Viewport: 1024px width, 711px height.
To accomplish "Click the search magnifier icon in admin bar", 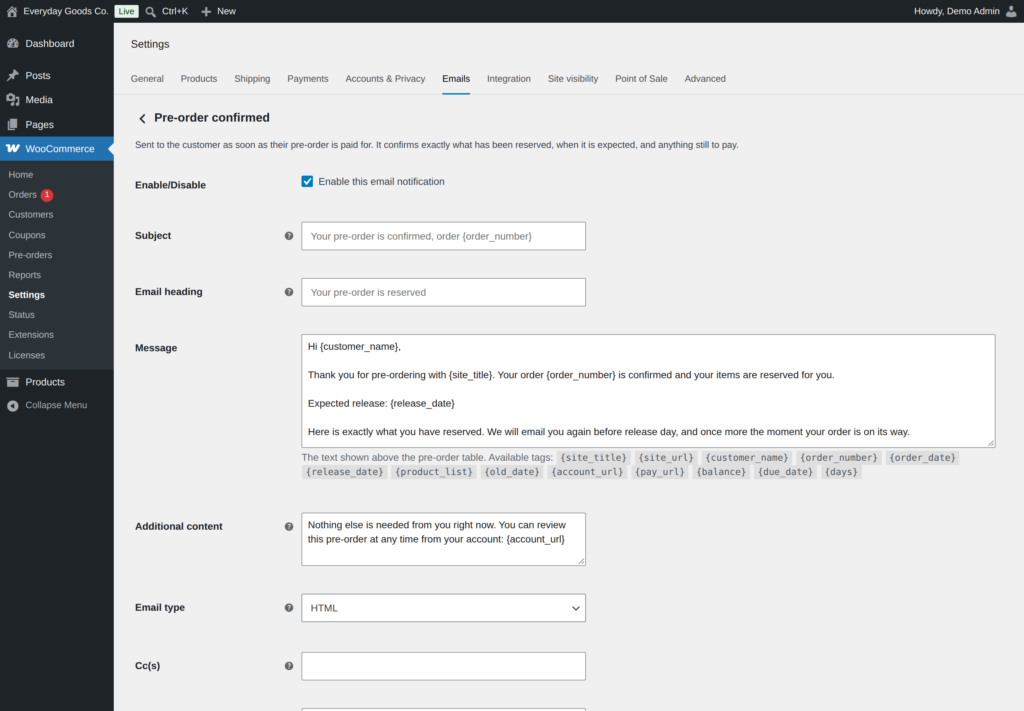I will (151, 12).
